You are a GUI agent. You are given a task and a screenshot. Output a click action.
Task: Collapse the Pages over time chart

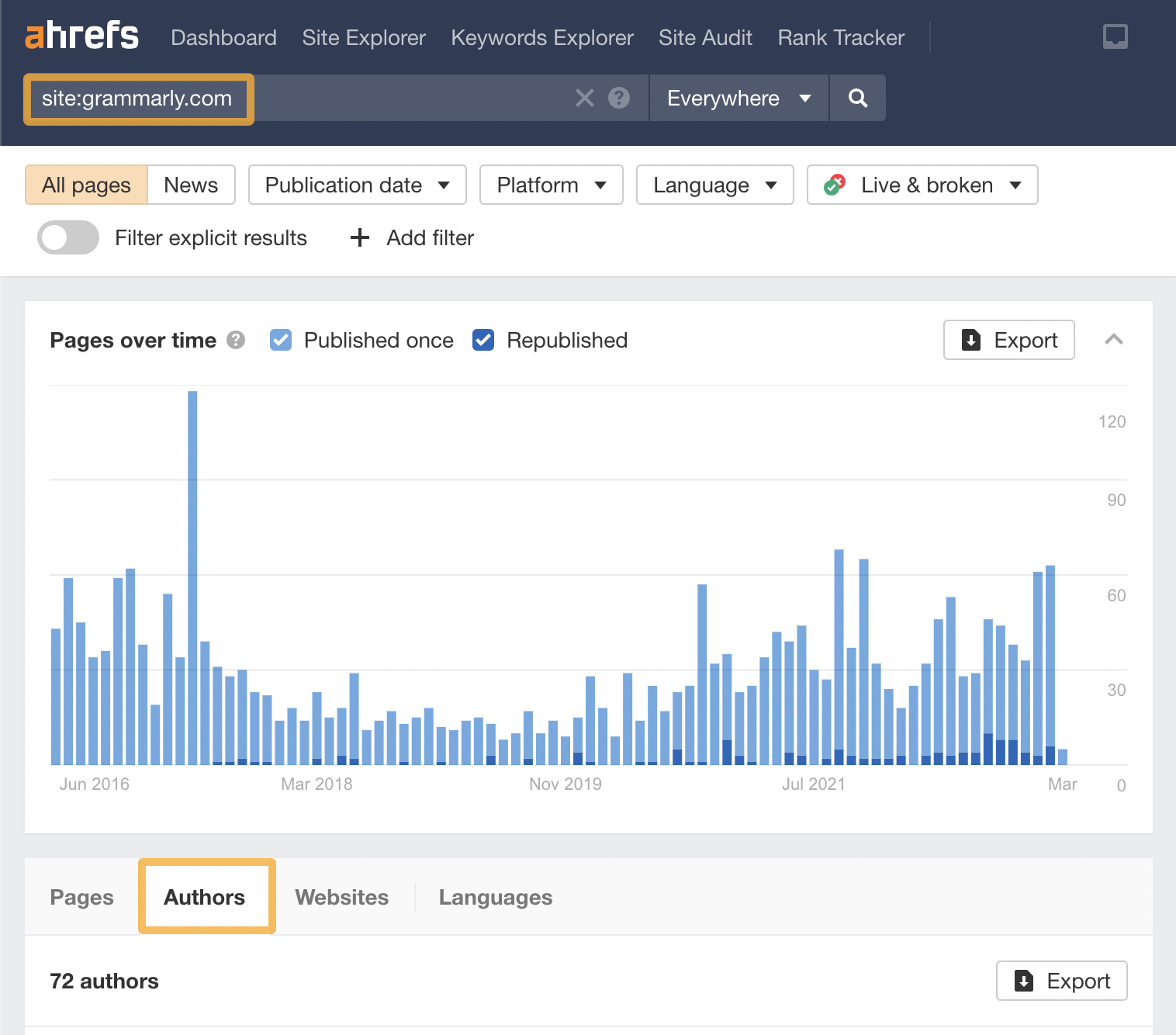pos(1115,340)
